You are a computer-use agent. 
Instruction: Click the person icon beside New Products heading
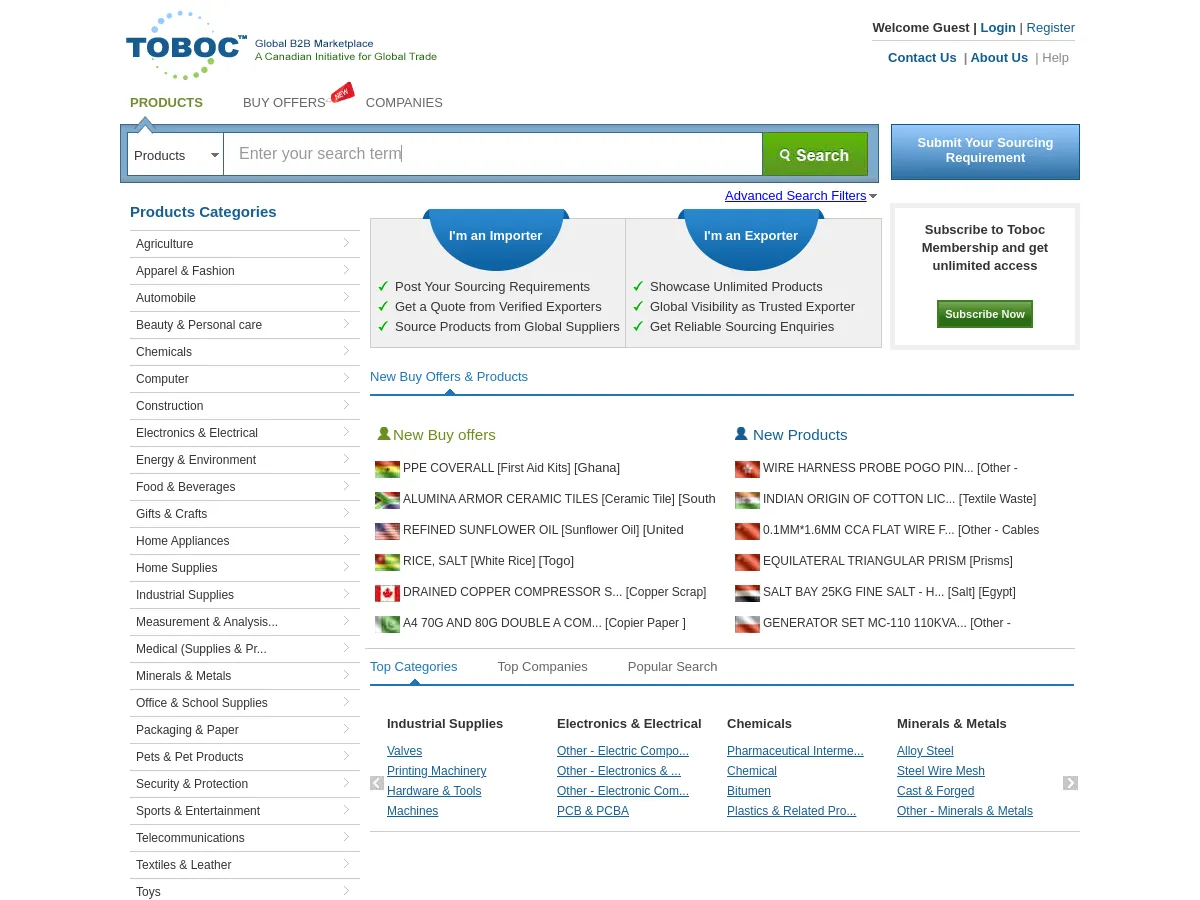coord(741,432)
